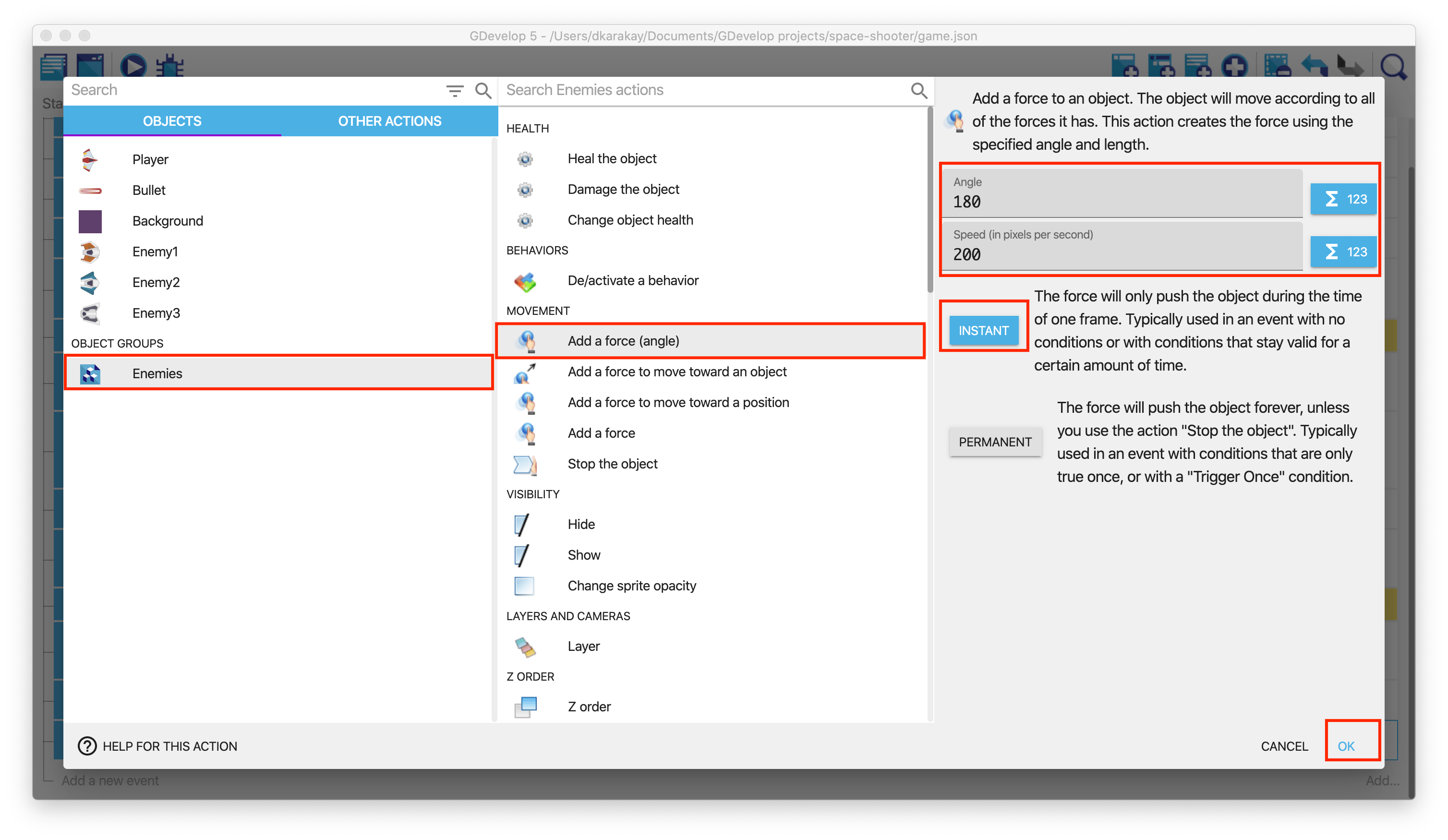Select the Enemies object group
1448x840 pixels.
(x=157, y=373)
